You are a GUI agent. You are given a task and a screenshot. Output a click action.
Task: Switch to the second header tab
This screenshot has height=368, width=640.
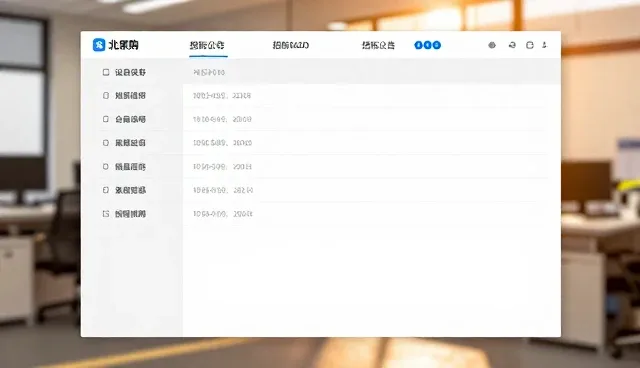[x=291, y=45]
